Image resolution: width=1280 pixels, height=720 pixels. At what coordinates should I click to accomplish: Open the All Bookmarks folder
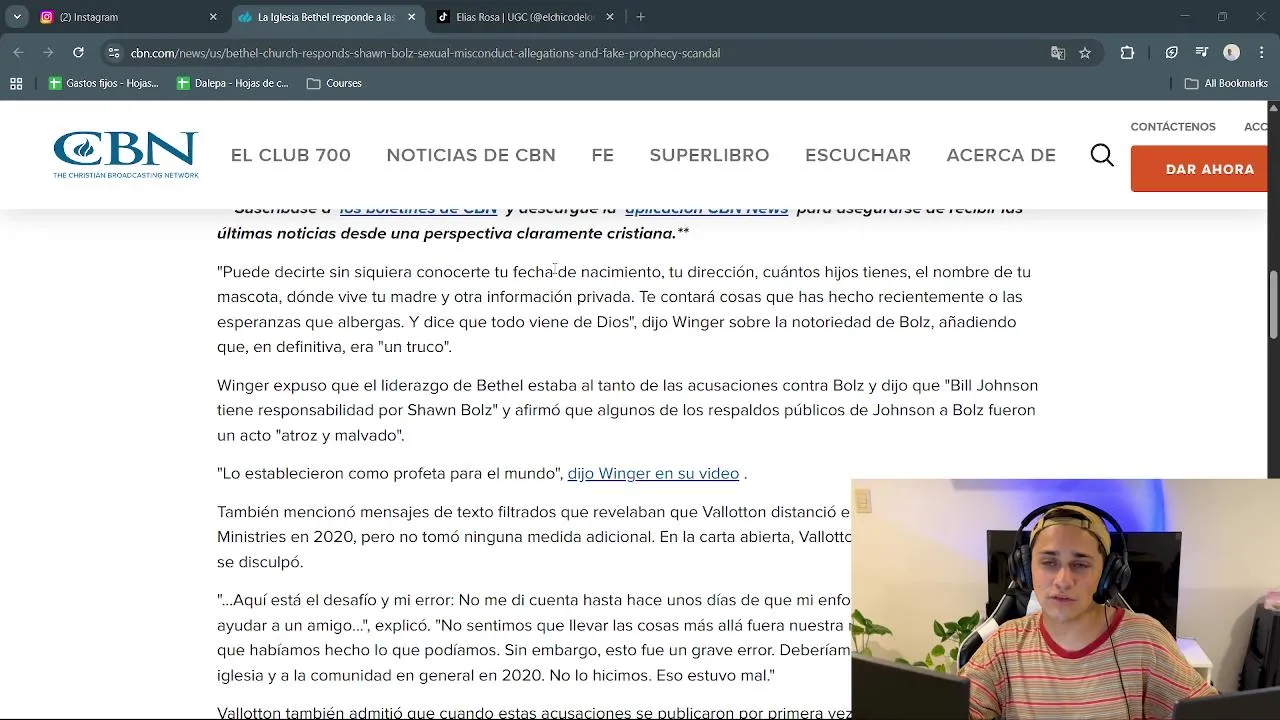pos(1226,83)
